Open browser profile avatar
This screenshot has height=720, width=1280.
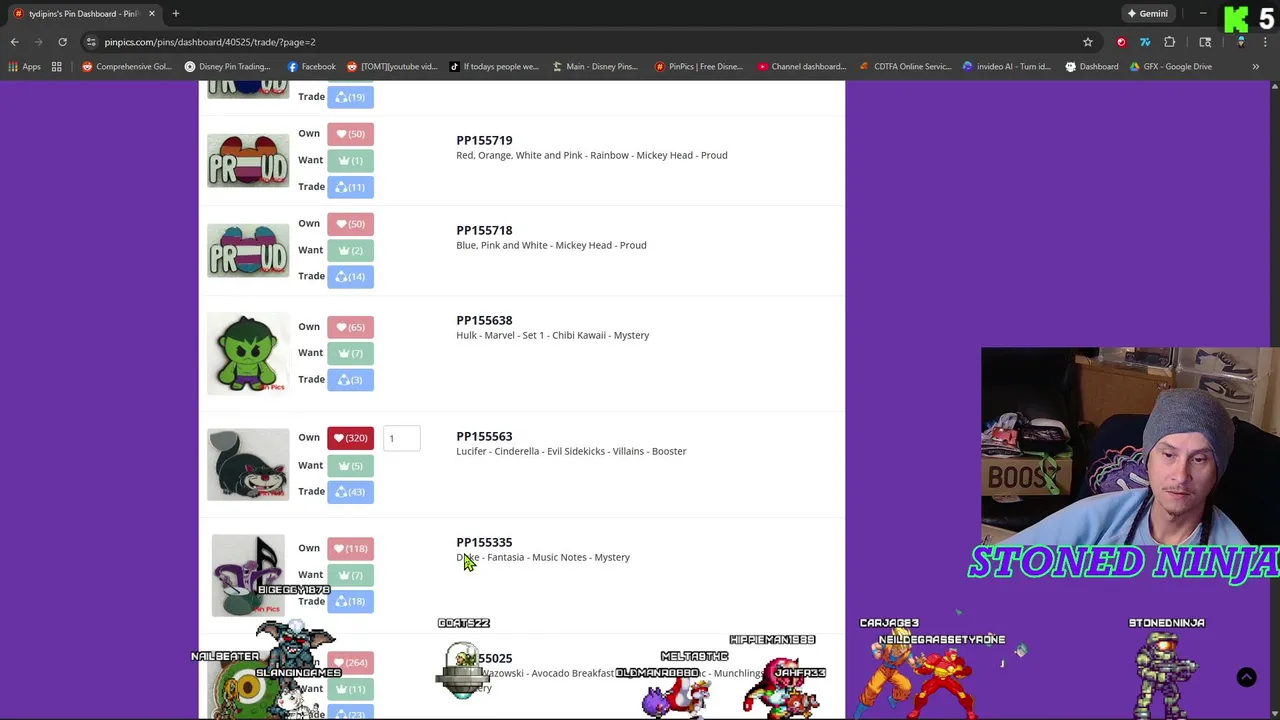1241,42
